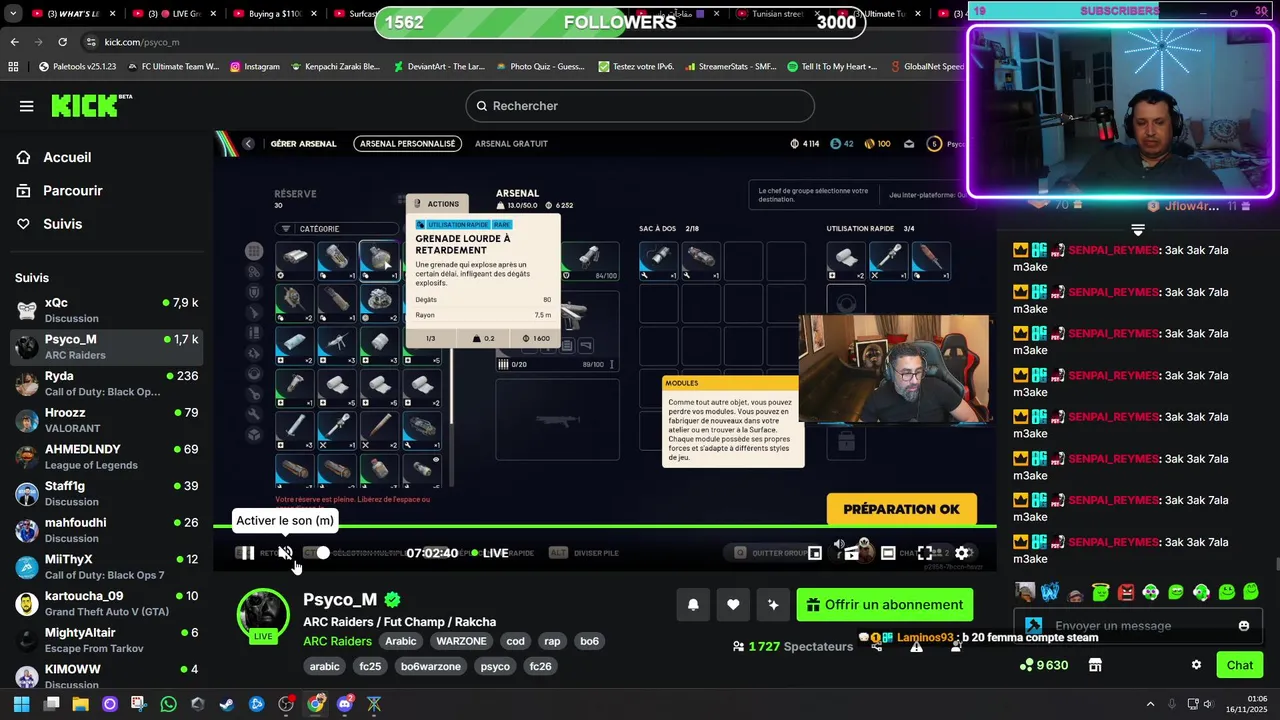Open the Windows Start menu
The image size is (1280, 720).
(21, 704)
